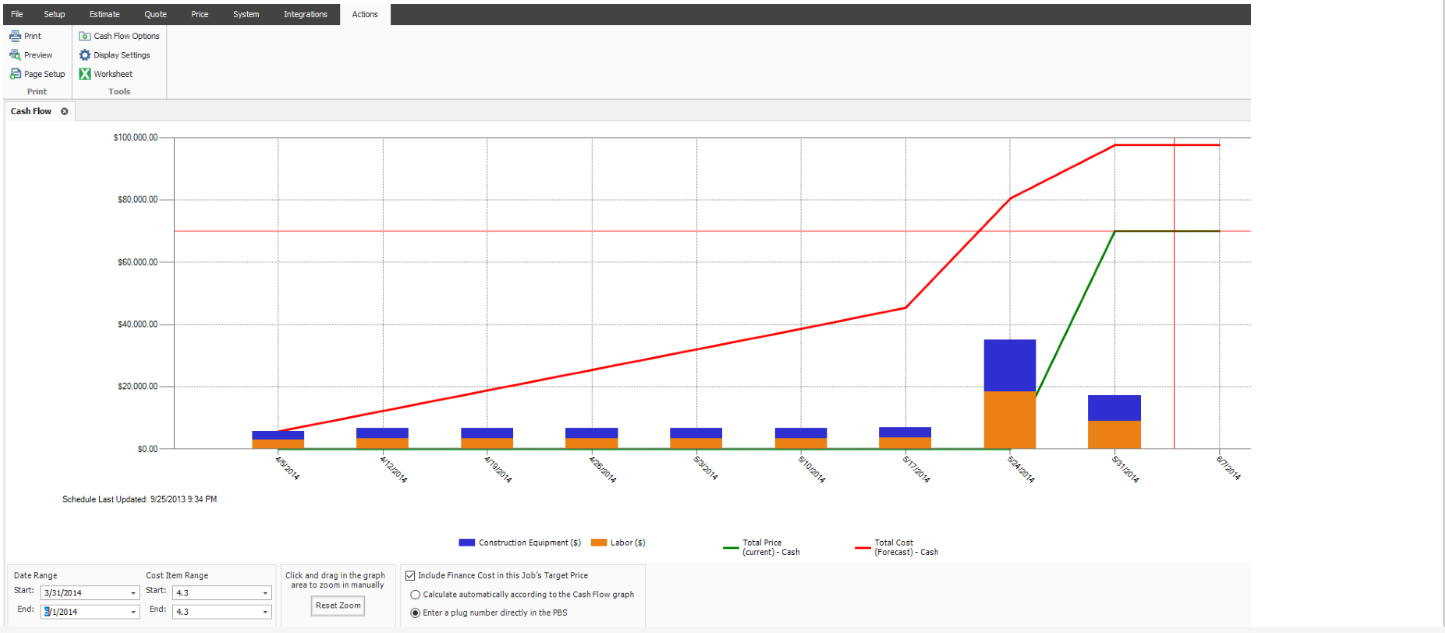Open Cash Flow Options tool
The image size is (1445, 633).
click(85, 36)
